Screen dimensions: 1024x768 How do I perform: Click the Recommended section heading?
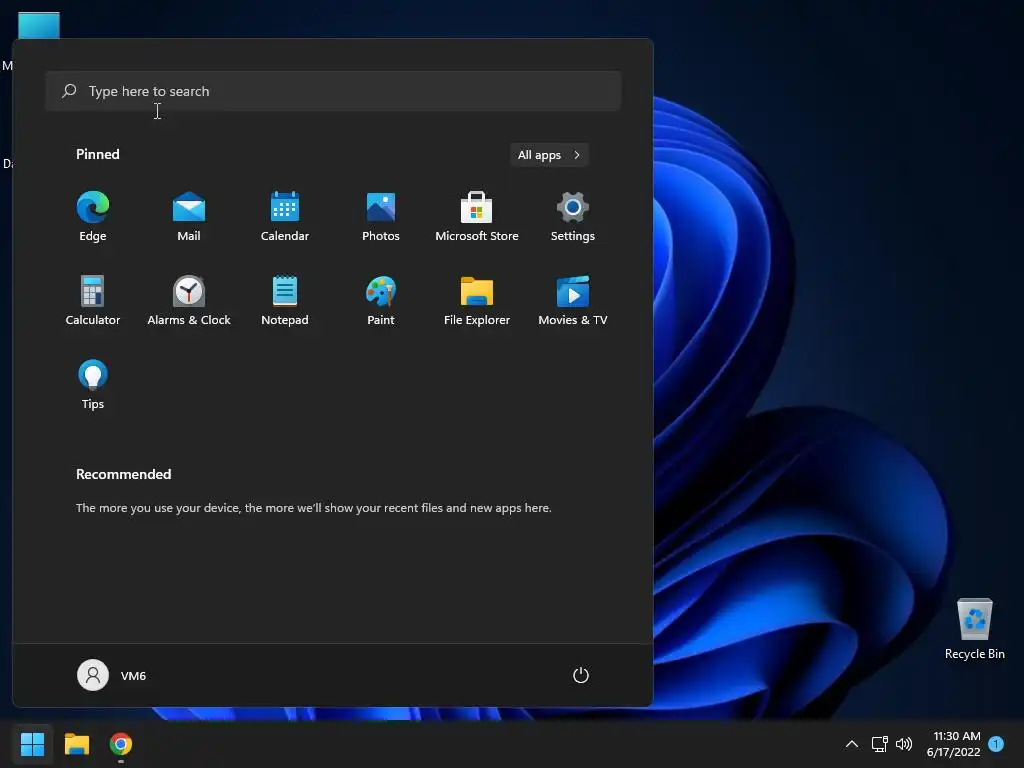point(123,474)
